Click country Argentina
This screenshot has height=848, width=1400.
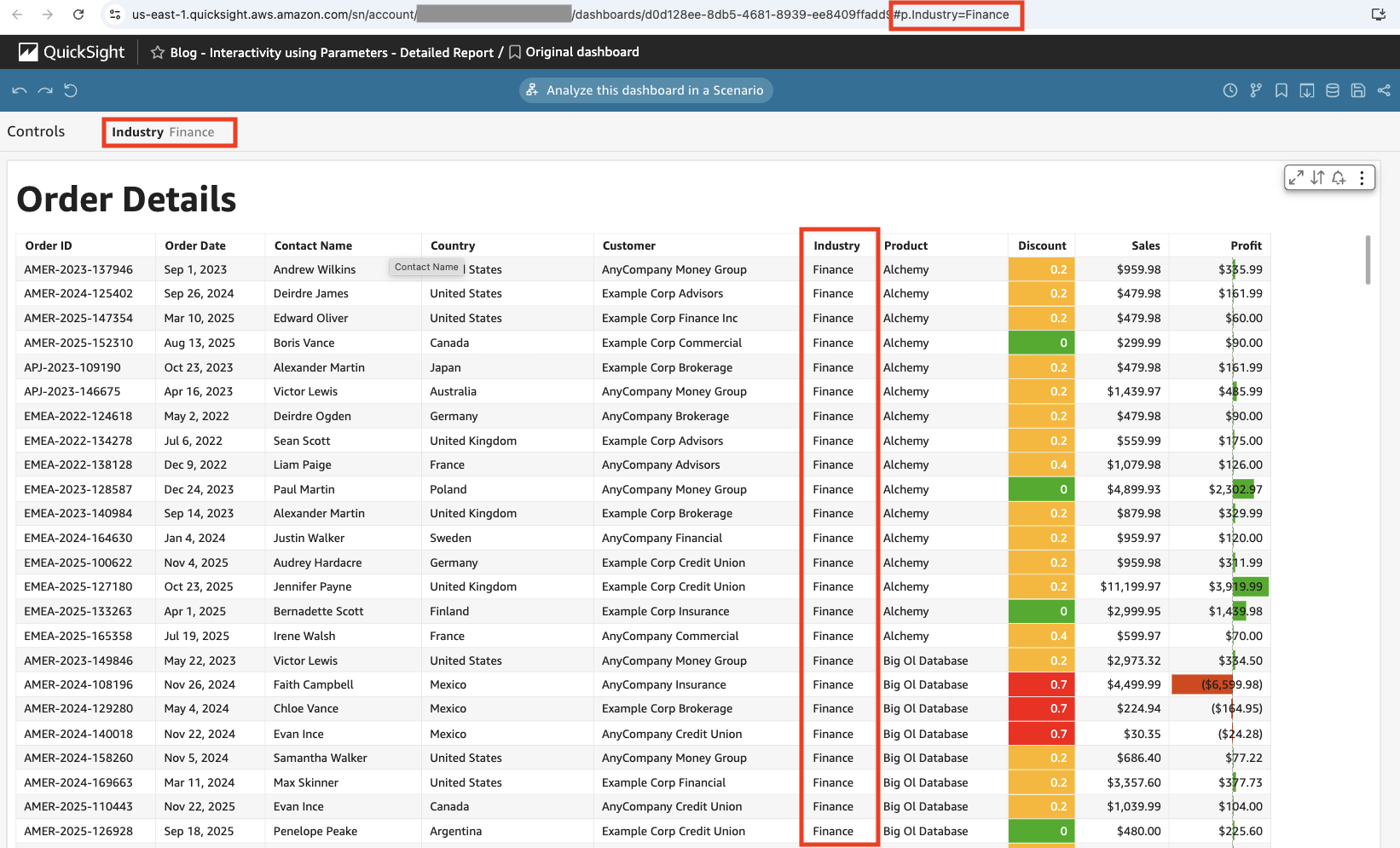click(456, 831)
